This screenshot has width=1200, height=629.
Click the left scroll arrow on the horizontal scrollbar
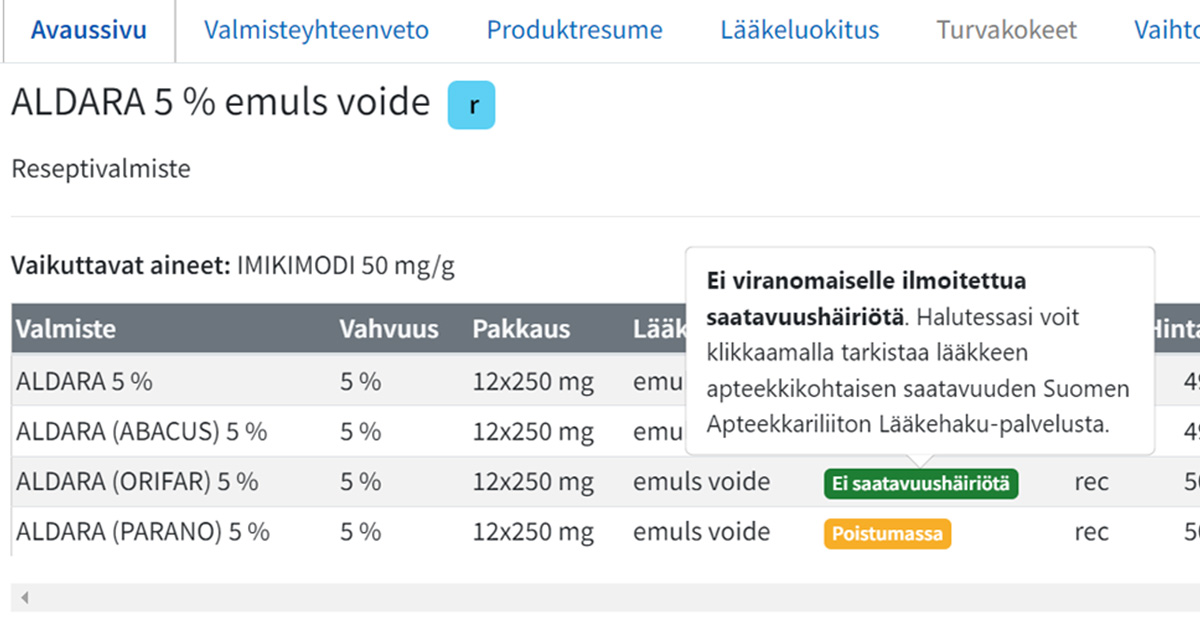pyautogui.click(x=24, y=598)
